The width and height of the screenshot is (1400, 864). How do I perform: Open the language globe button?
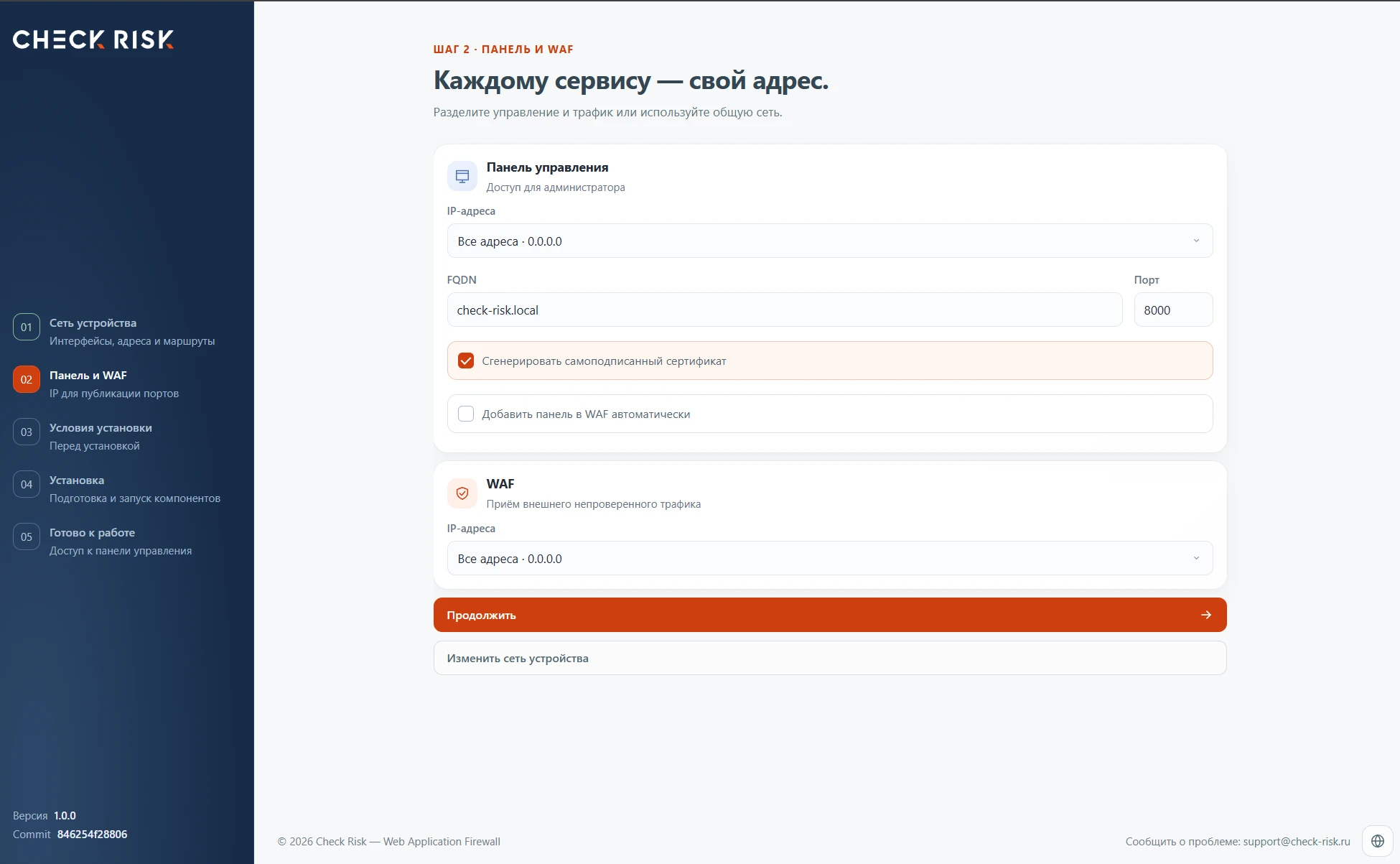[x=1377, y=841]
